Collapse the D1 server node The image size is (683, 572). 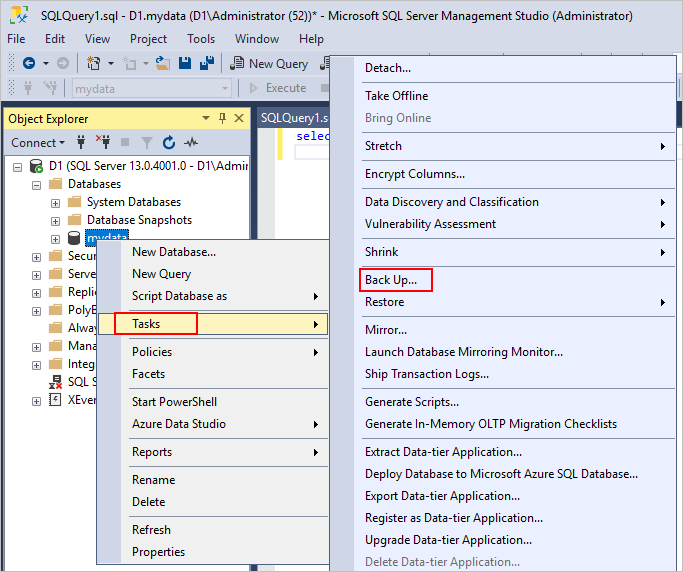point(17,167)
